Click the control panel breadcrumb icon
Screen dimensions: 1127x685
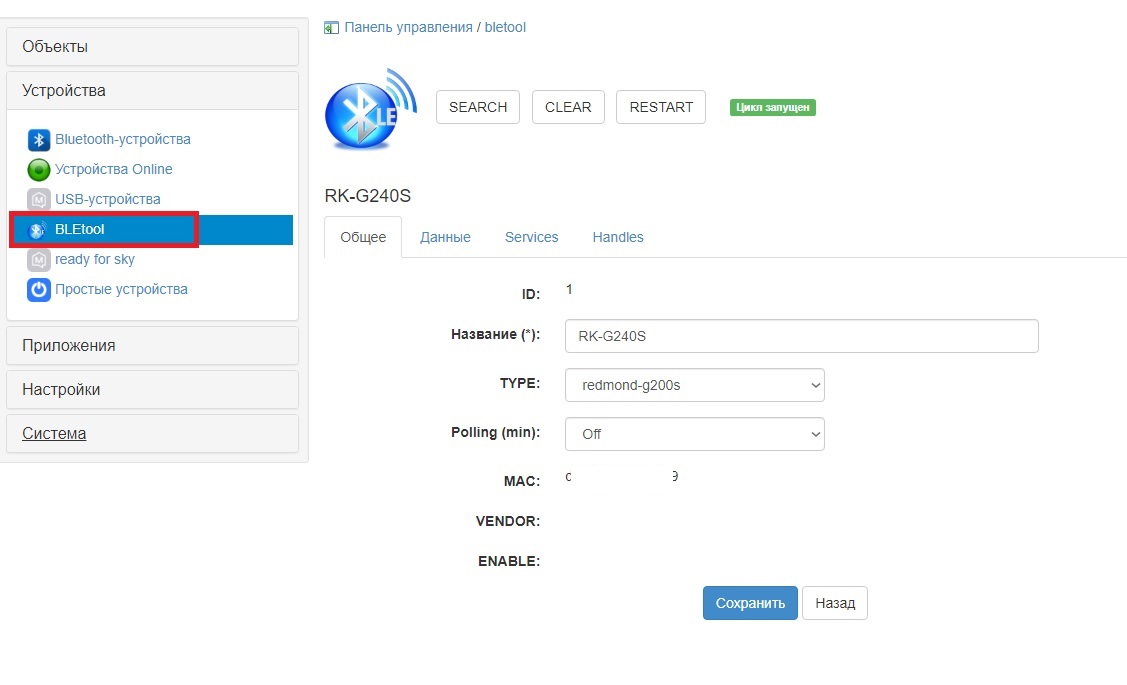click(331, 28)
